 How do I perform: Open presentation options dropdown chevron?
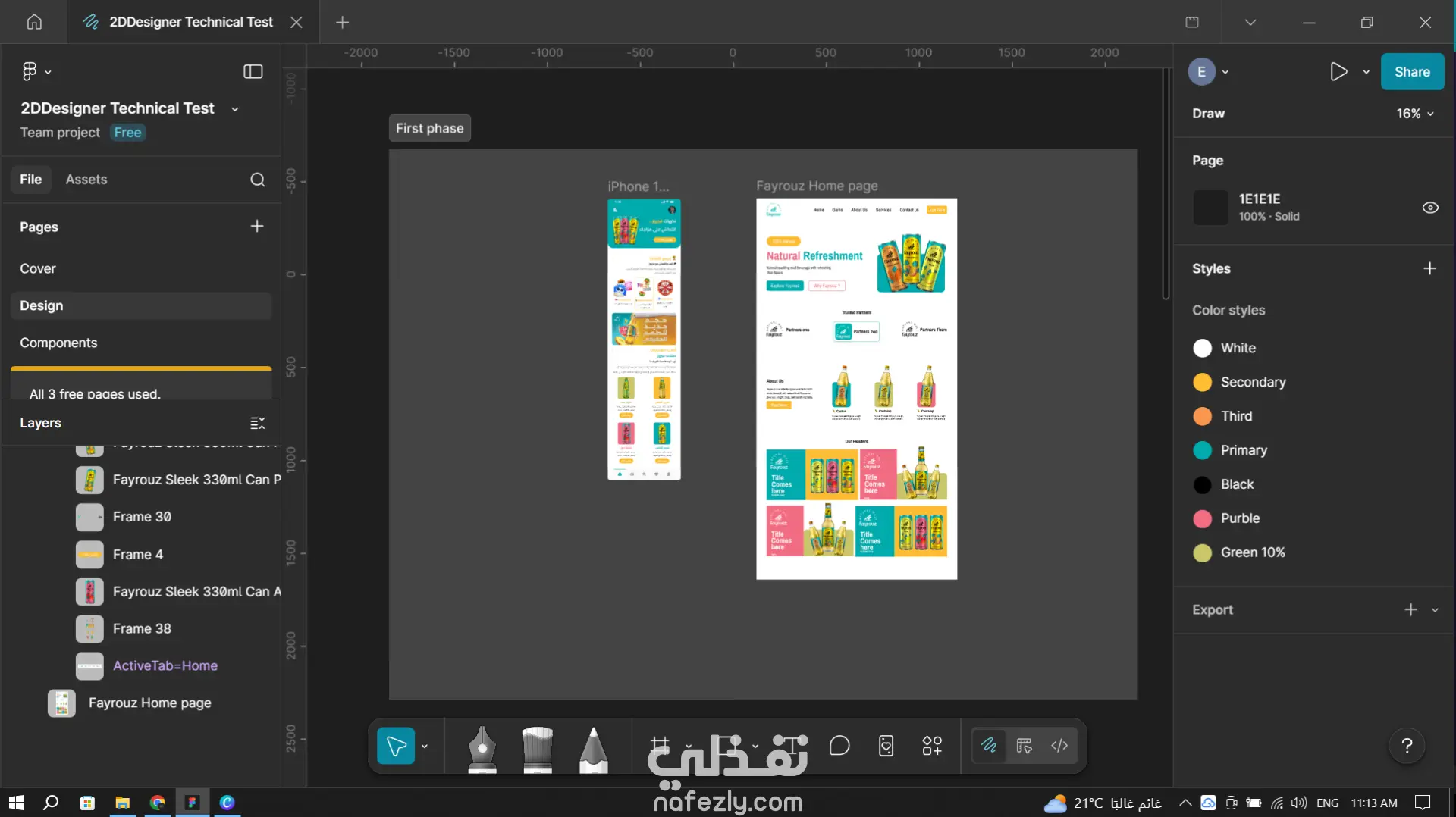1366,72
